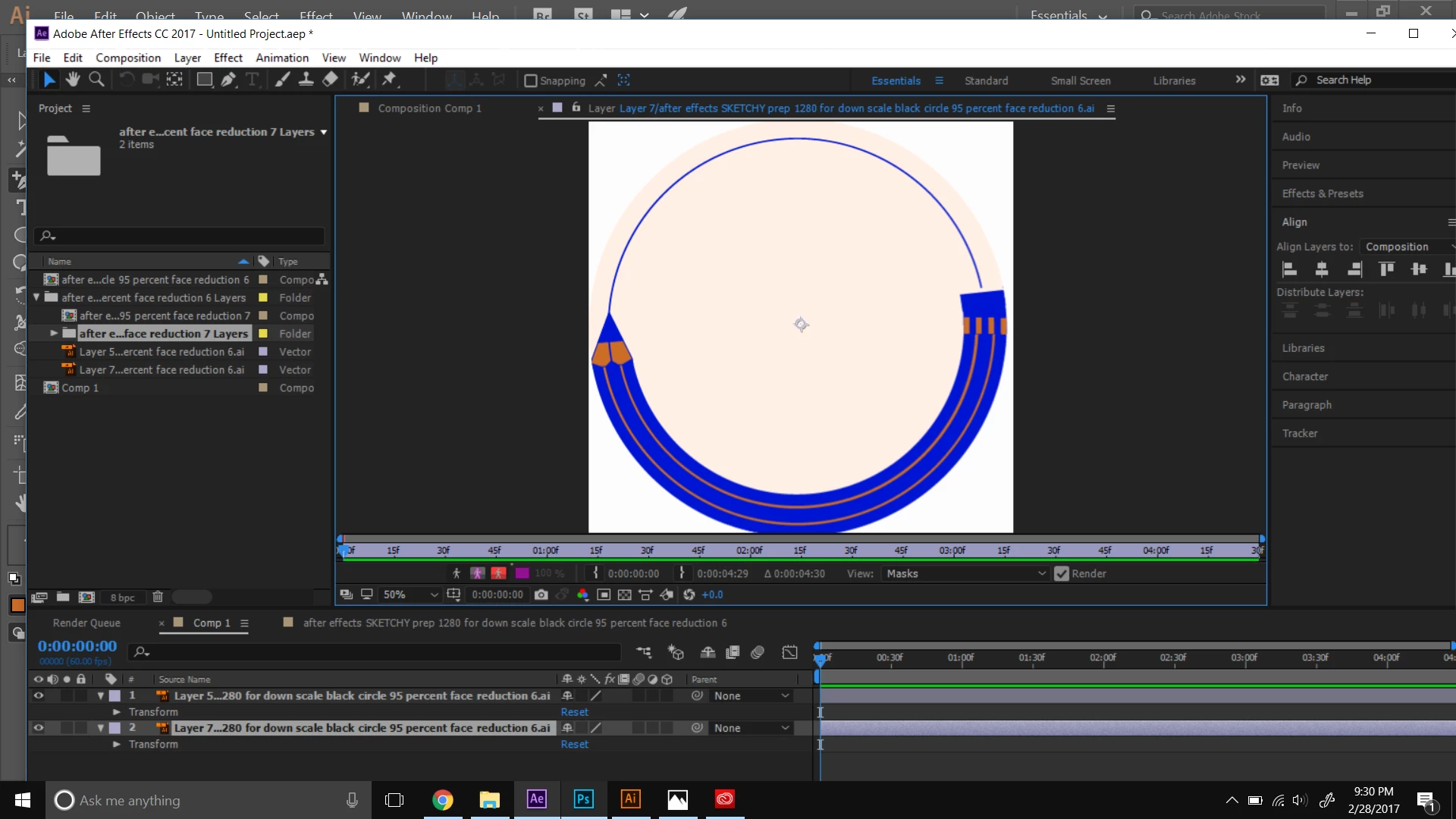Uncheck the Render checkbox
The height and width of the screenshot is (819, 1456).
pos(1062,574)
